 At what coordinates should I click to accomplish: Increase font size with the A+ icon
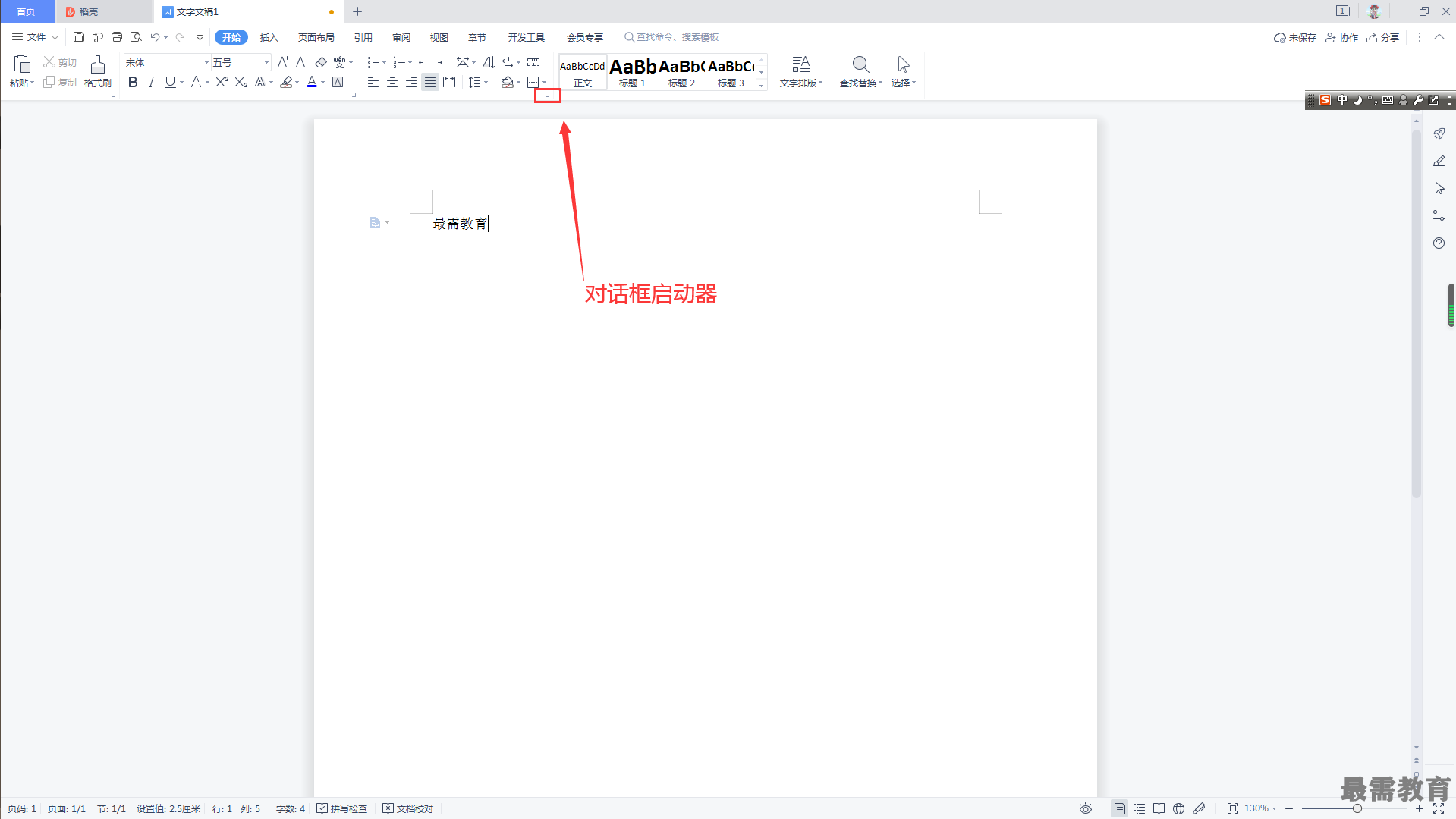point(283,62)
